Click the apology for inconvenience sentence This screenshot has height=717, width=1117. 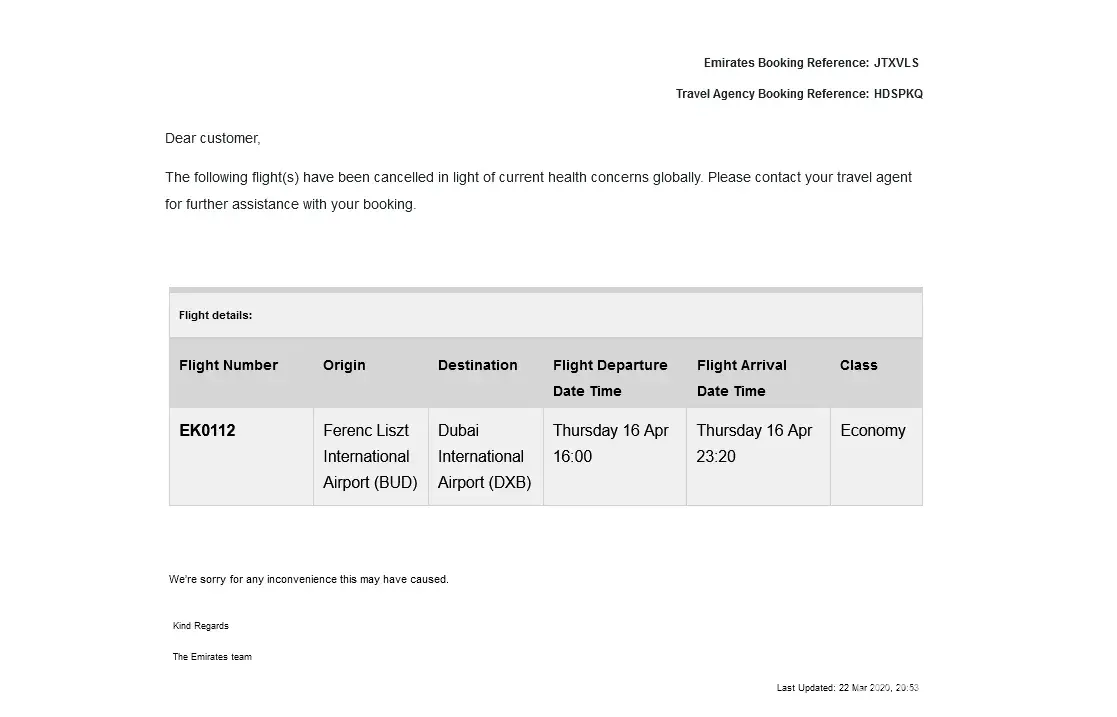pyautogui.click(x=309, y=579)
